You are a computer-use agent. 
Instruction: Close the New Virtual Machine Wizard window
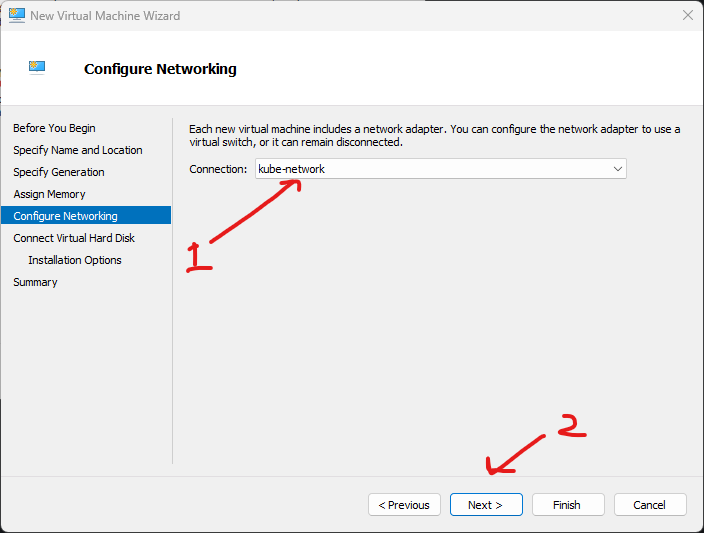(x=687, y=16)
